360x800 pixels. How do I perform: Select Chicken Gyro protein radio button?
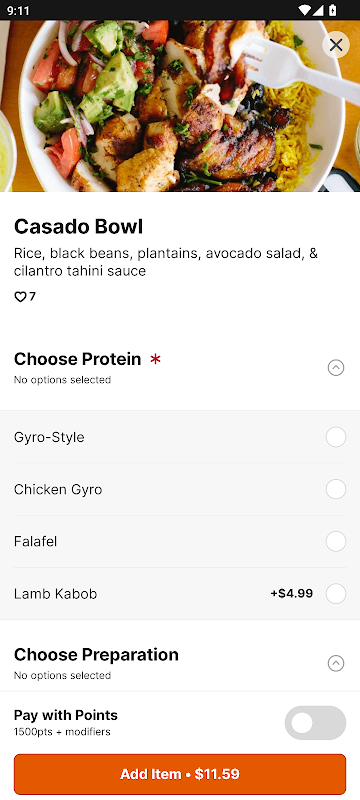pyautogui.click(x=336, y=489)
